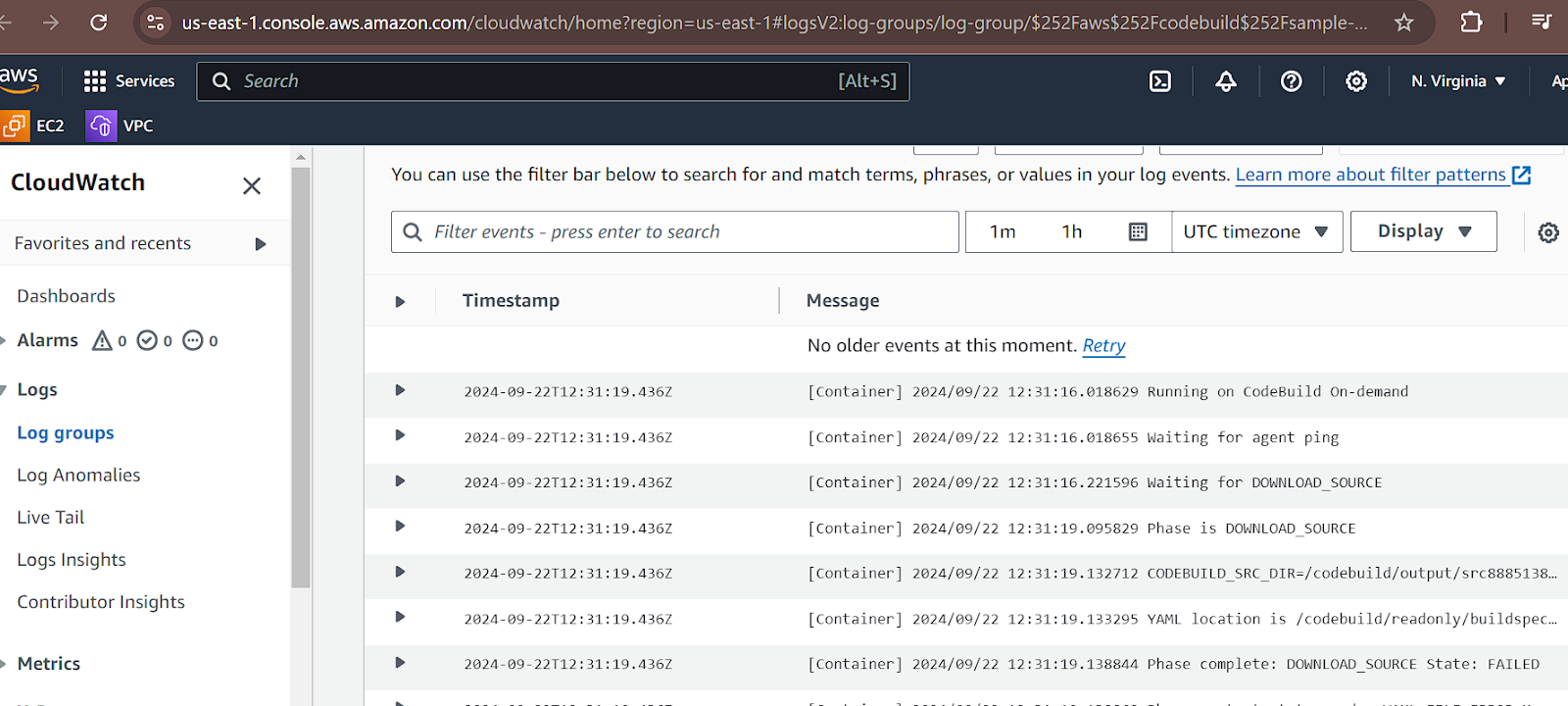This screenshot has height=706, width=1568.
Task: Open the browser extensions menu
Action: (1471, 22)
